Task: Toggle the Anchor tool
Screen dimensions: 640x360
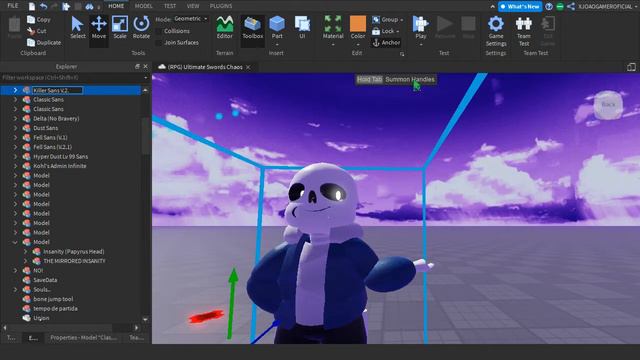Action: [386, 42]
